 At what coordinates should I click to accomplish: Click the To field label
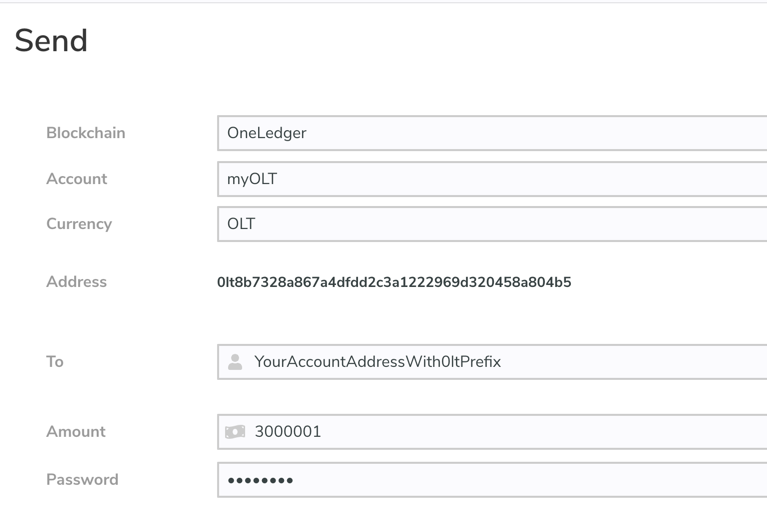55,362
